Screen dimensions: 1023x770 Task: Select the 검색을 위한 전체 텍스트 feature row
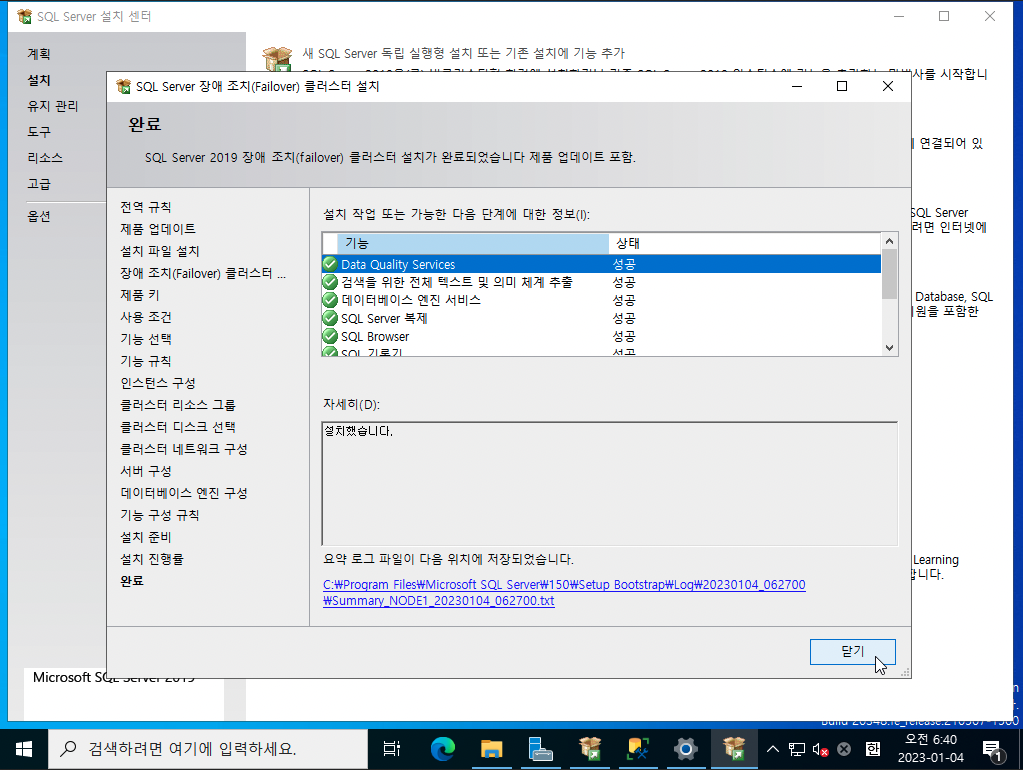[601, 283]
